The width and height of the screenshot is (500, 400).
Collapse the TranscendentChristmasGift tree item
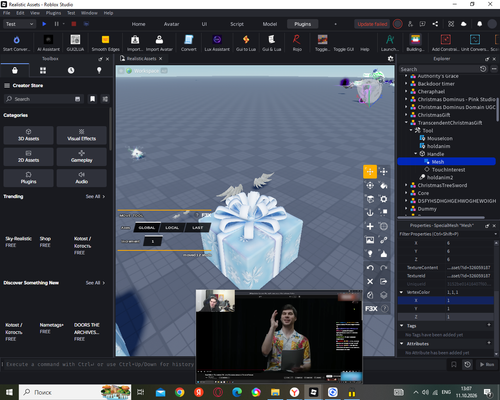tap(406, 123)
